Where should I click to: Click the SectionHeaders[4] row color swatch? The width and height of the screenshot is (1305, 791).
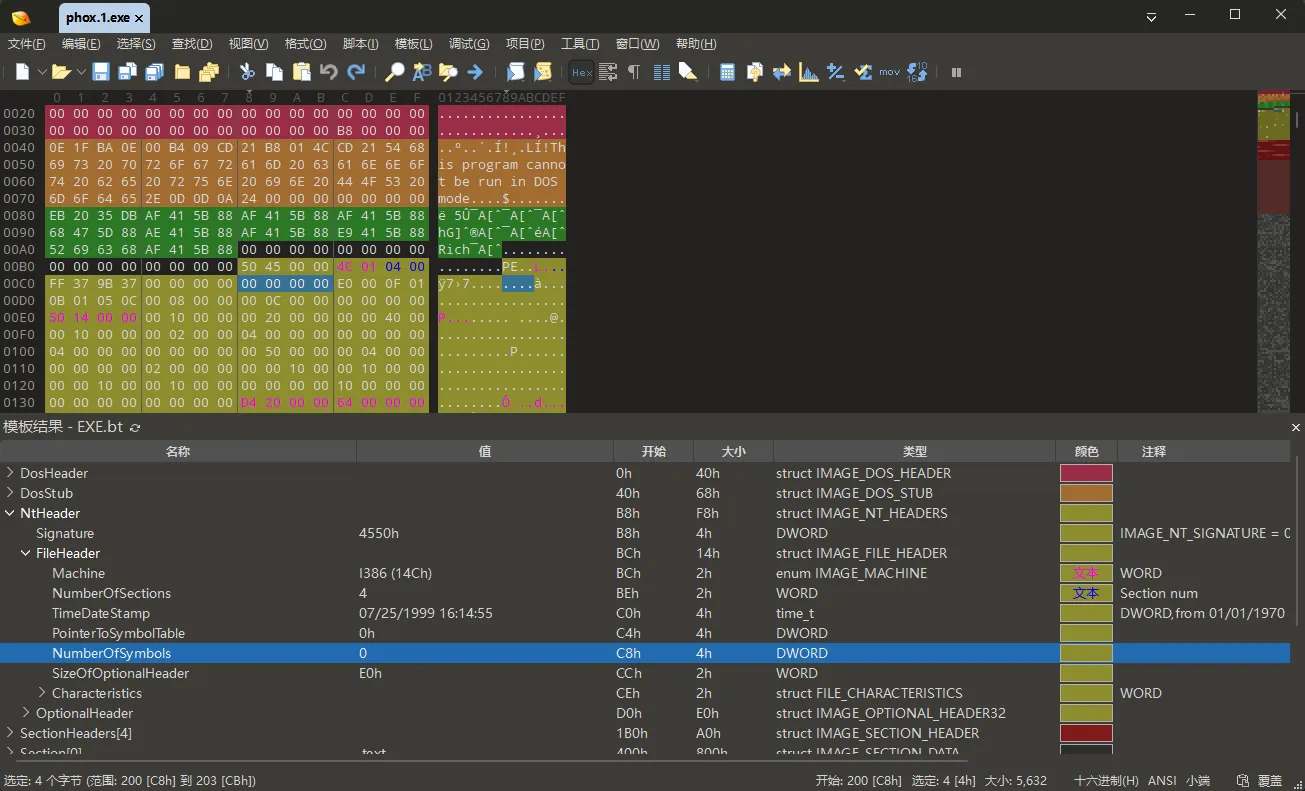(x=1086, y=733)
